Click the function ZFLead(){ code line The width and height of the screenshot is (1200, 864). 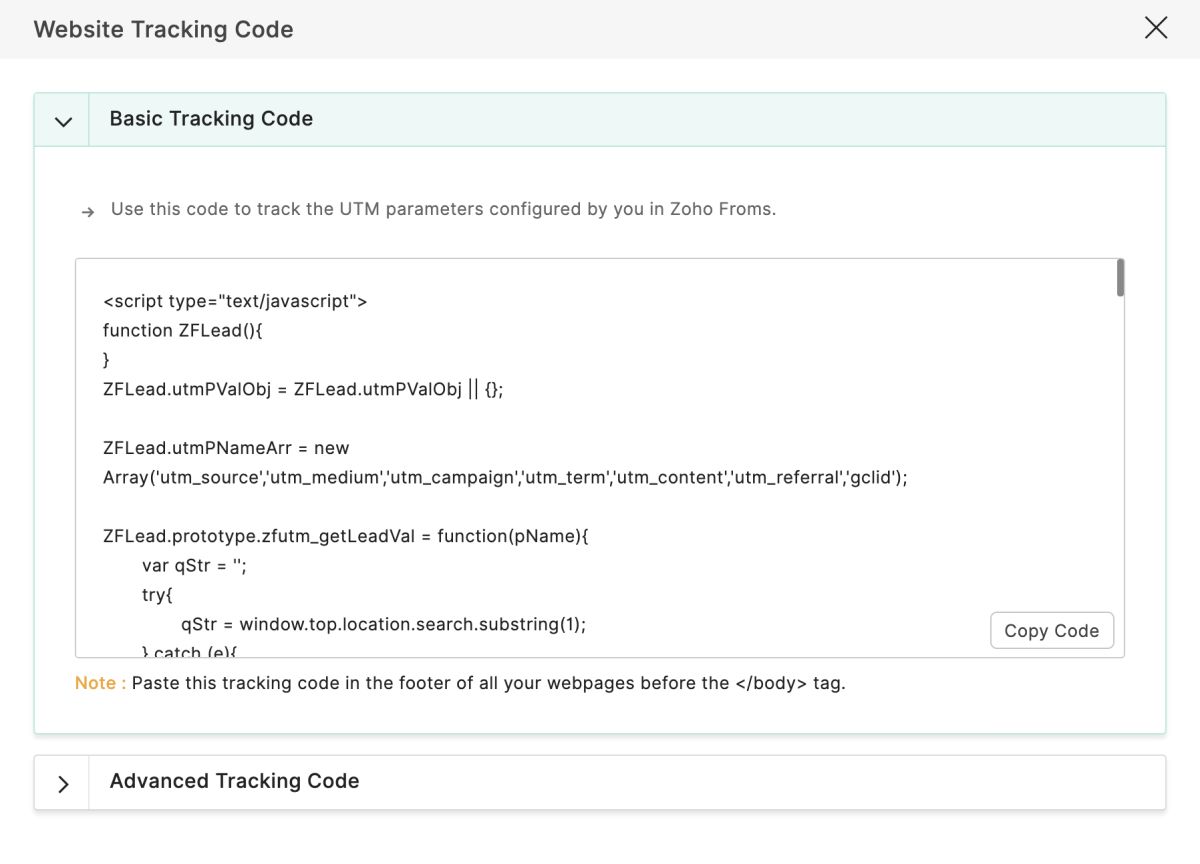(x=182, y=331)
